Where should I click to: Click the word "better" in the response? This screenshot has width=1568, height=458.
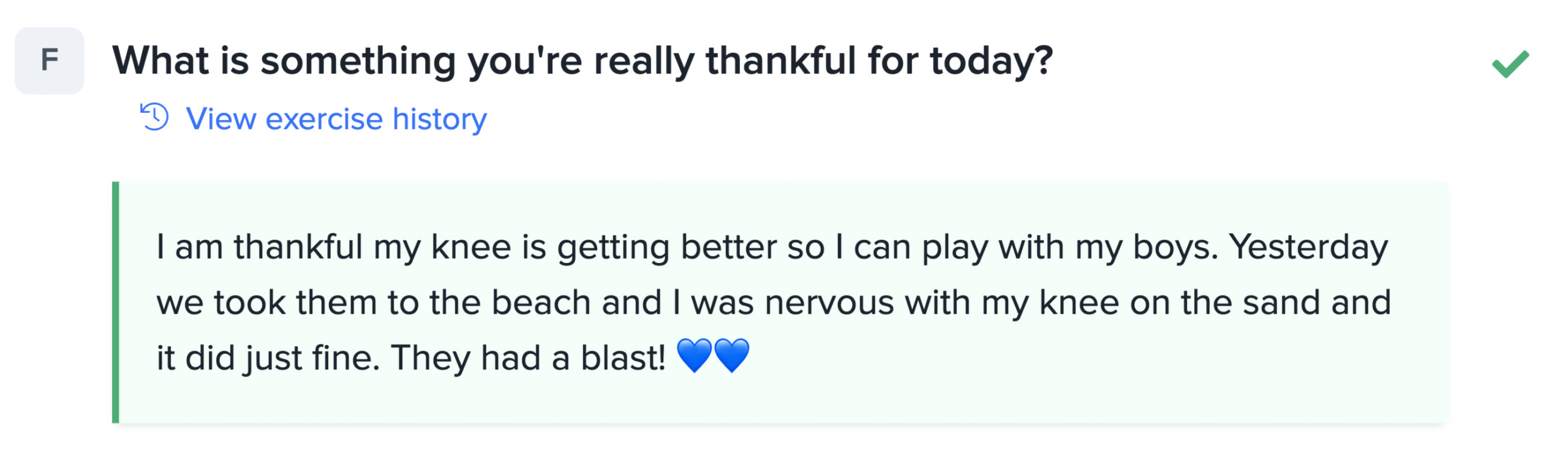(728, 247)
